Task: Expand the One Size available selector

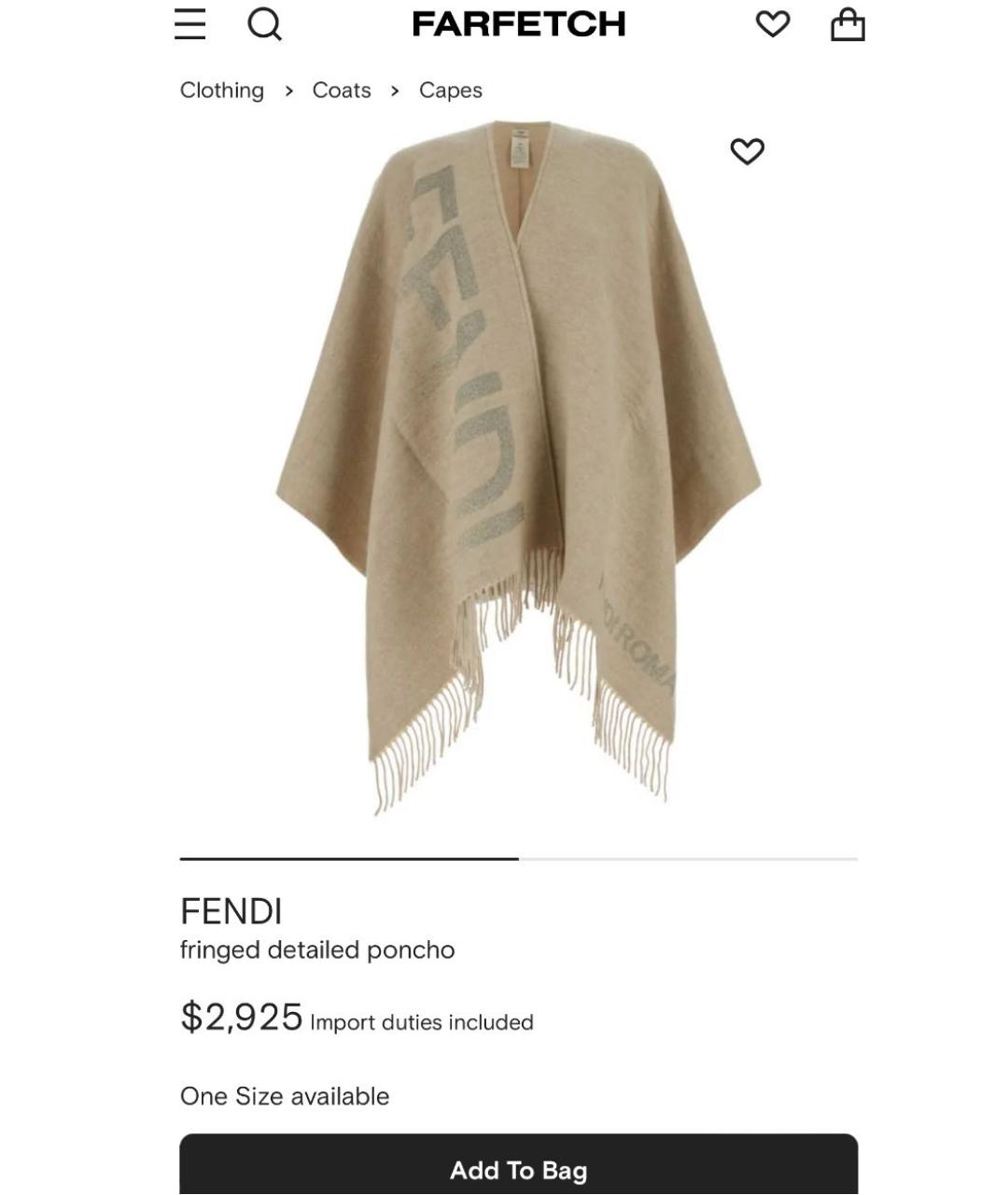Action: (x=285, y=1096)
